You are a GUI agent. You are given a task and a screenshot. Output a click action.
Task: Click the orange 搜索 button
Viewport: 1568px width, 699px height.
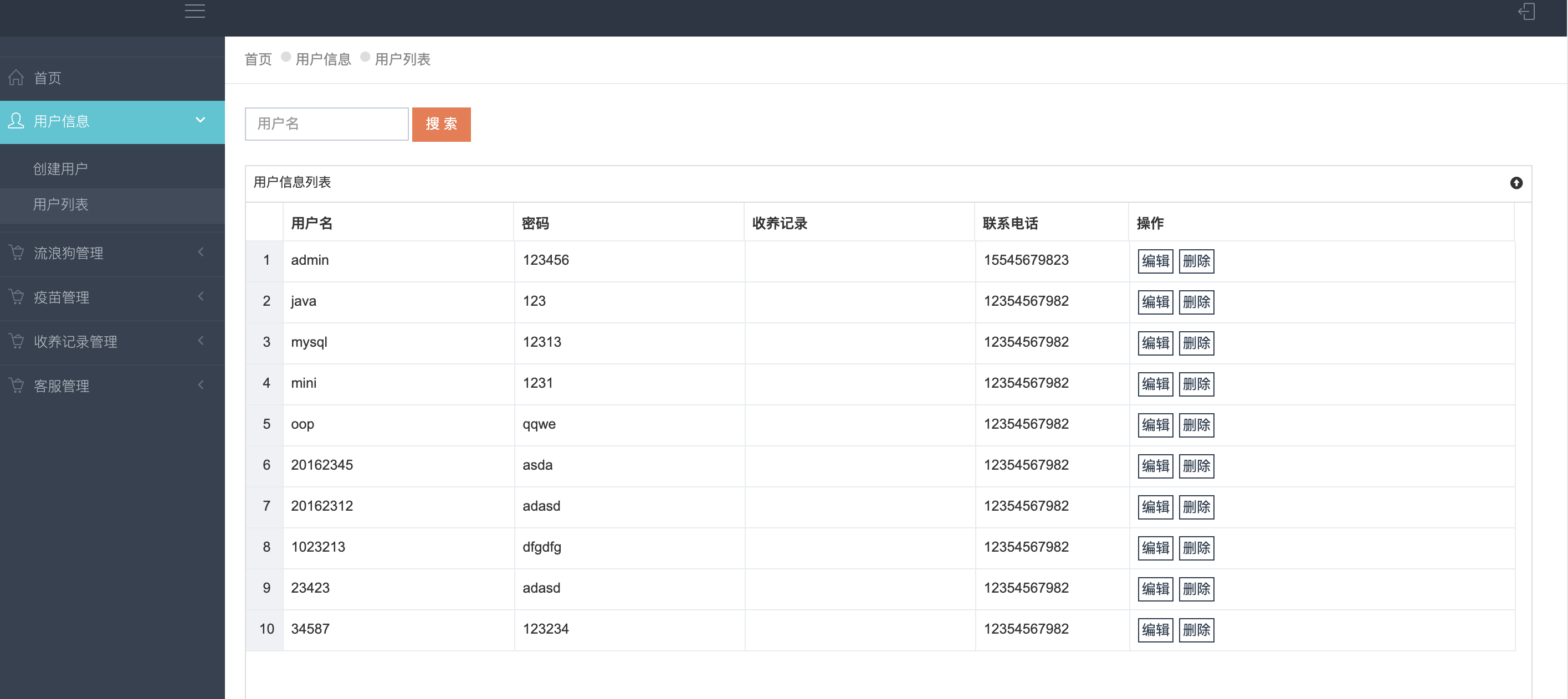(x=441, y=124)
